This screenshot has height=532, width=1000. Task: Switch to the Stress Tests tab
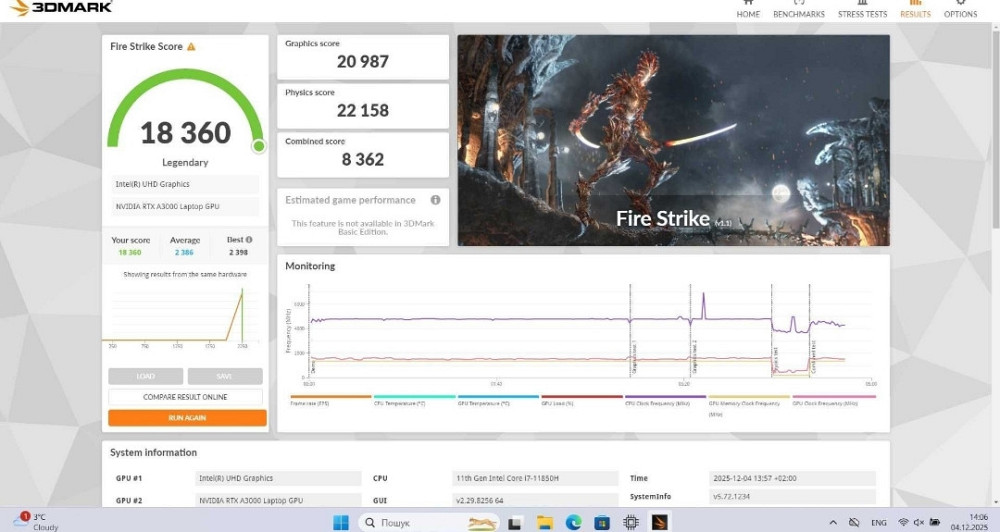point(862,10)
